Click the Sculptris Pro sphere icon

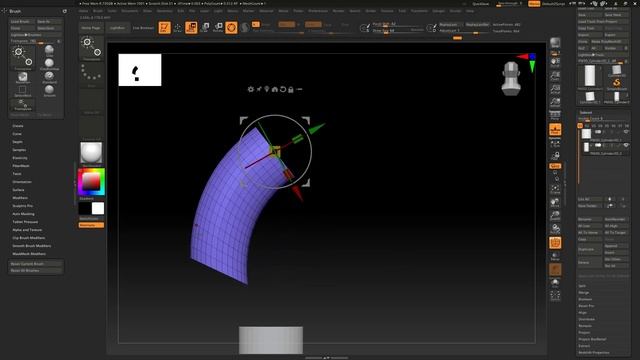point(244,27)
